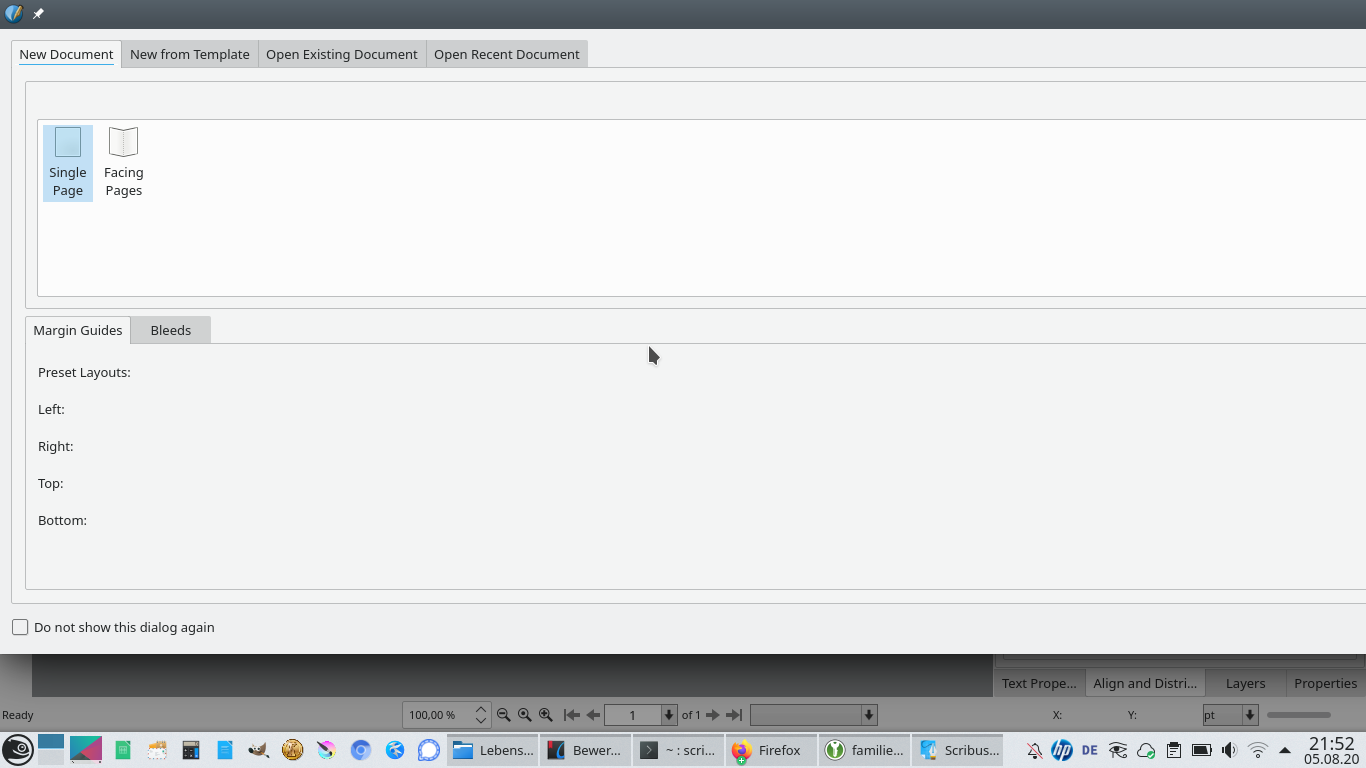The height and width of the screenshot is (768, 1366).
Task: Open the Layers panel tab
Action: 1245,683
